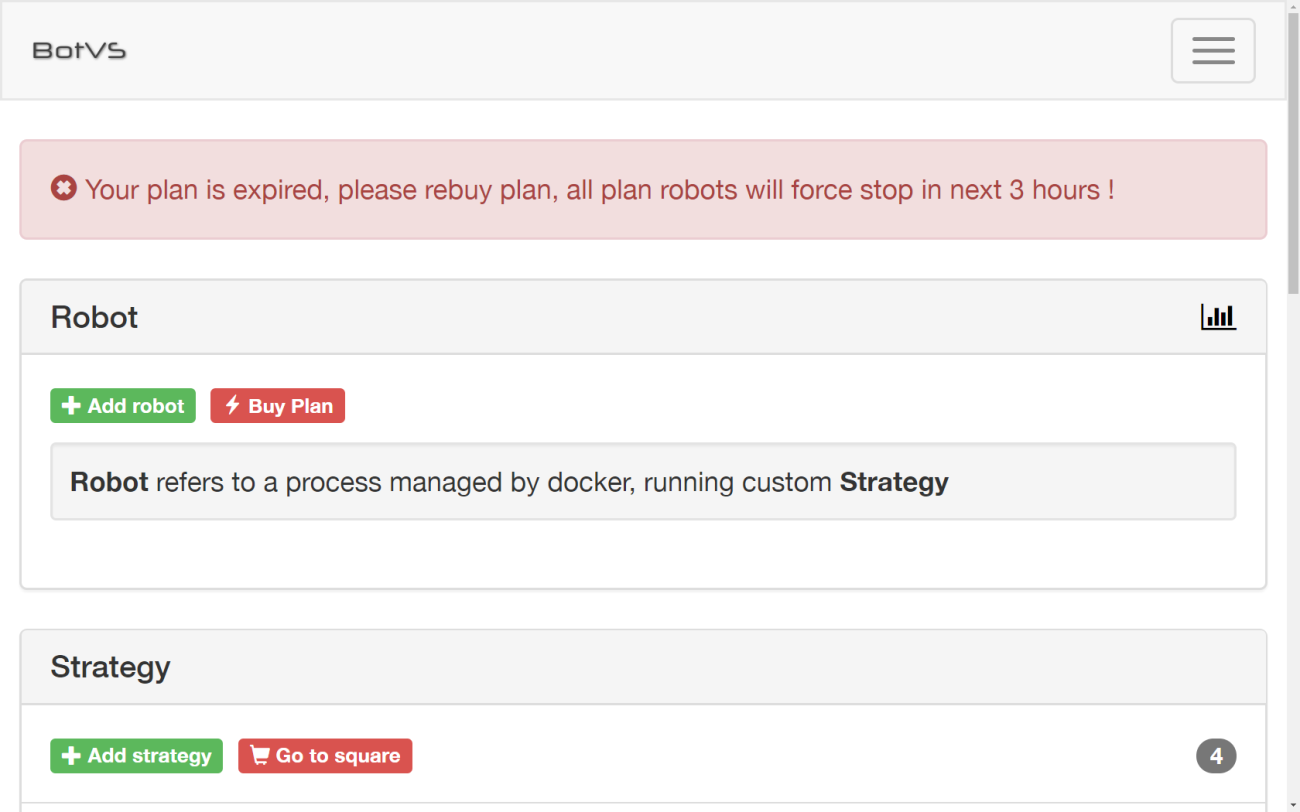This screenshot has width=1300, height=812.
Task: Click the Buy Plan button
Action: point(278,406)
